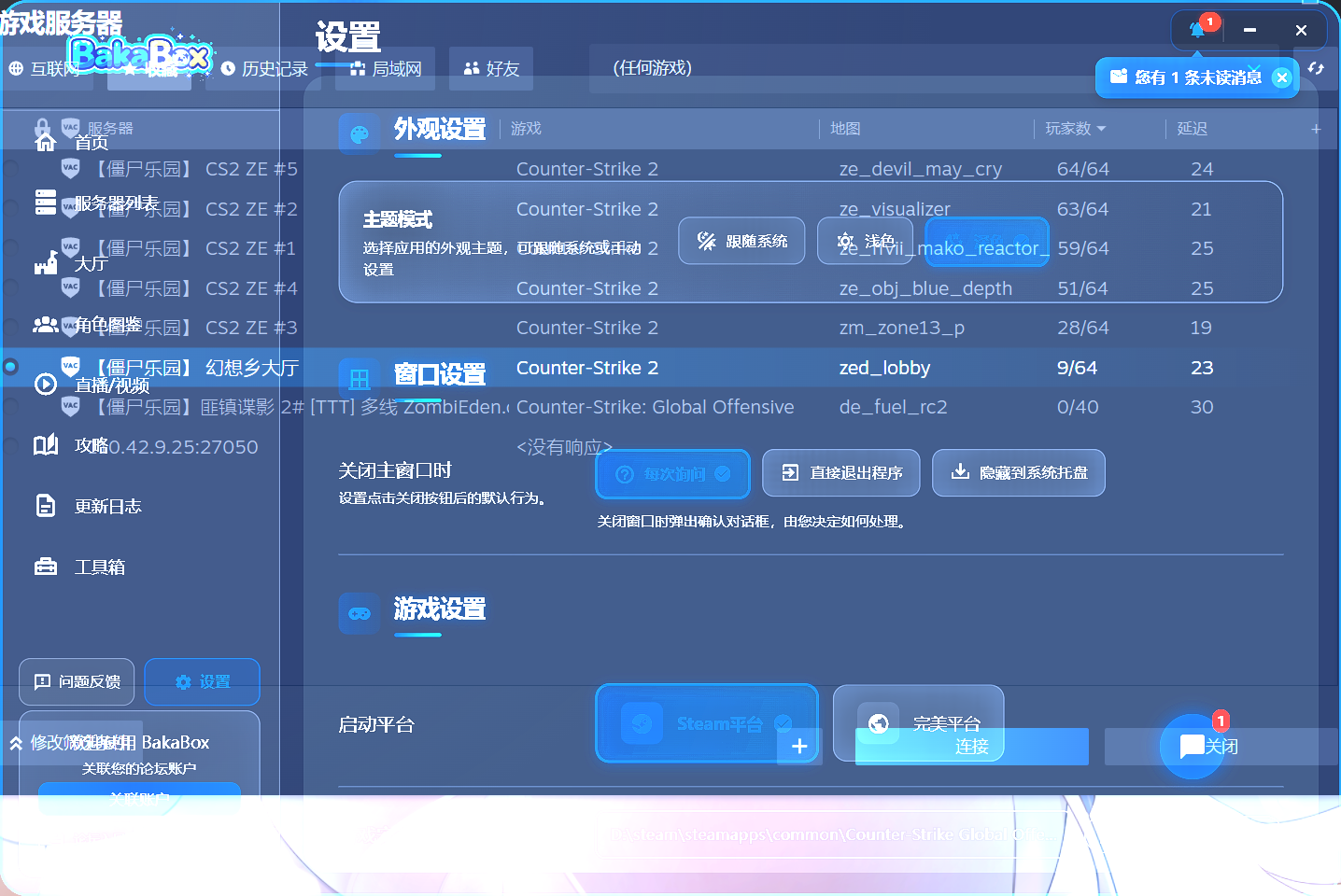This screenshot has height=896, width=1341.
Task: Click the Steam logo in Steam平台 option
Action: click(x=642, y=723)
